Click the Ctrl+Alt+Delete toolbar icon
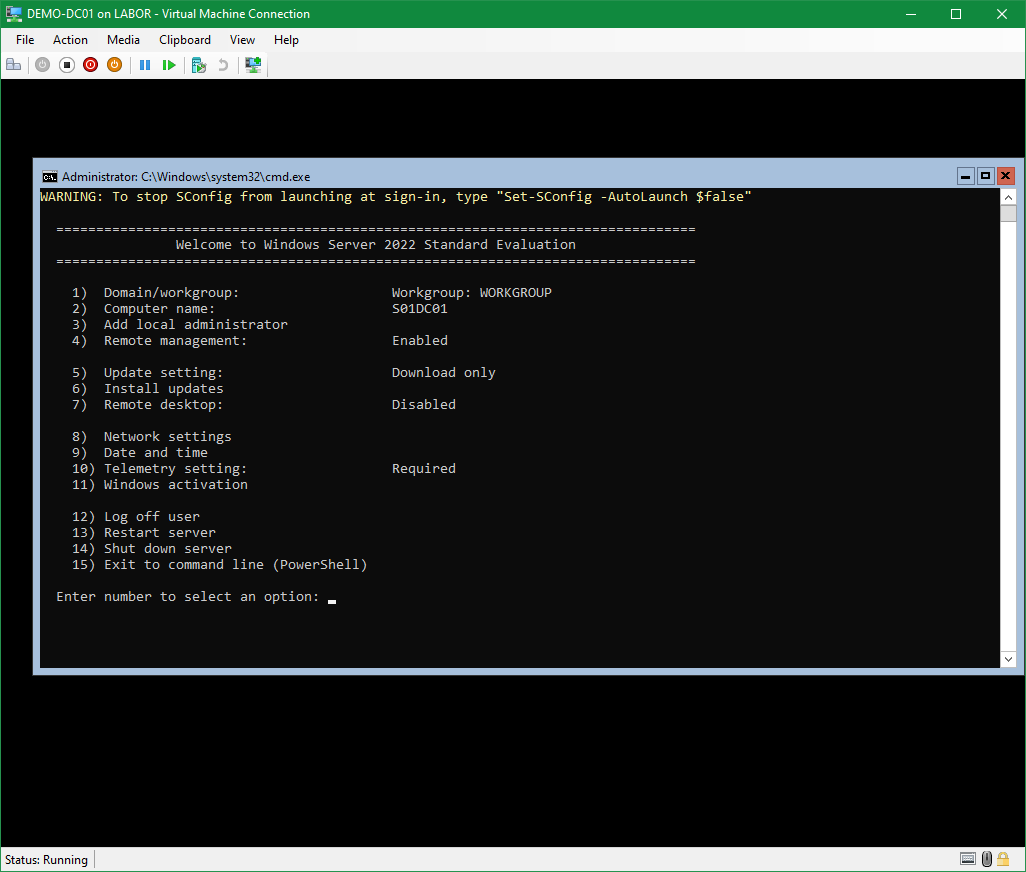 (x=13, y=65)
